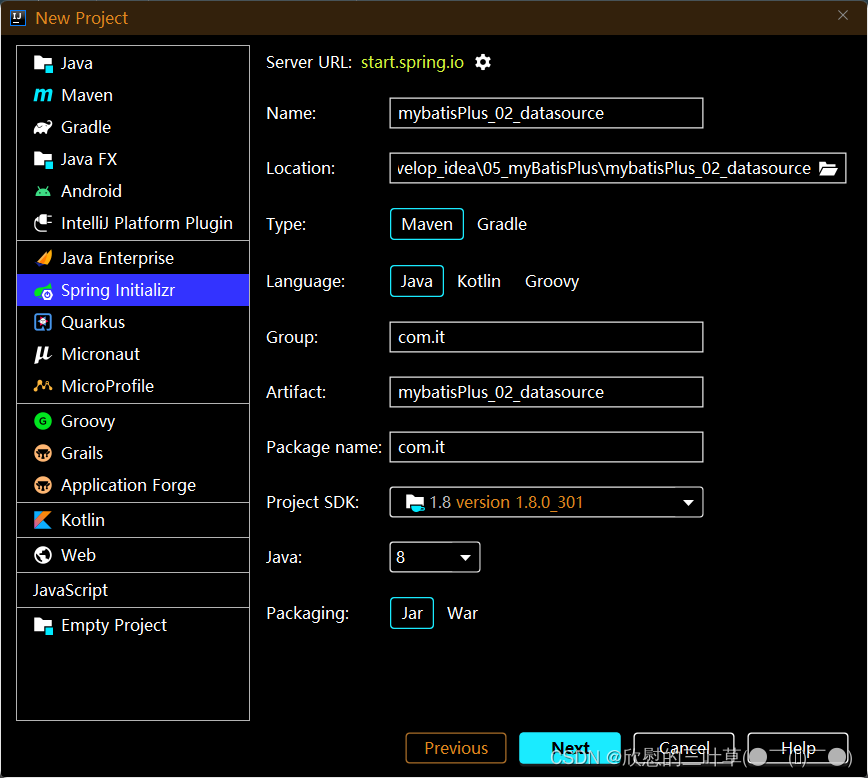Click the Next button

(x=570, y=748)
